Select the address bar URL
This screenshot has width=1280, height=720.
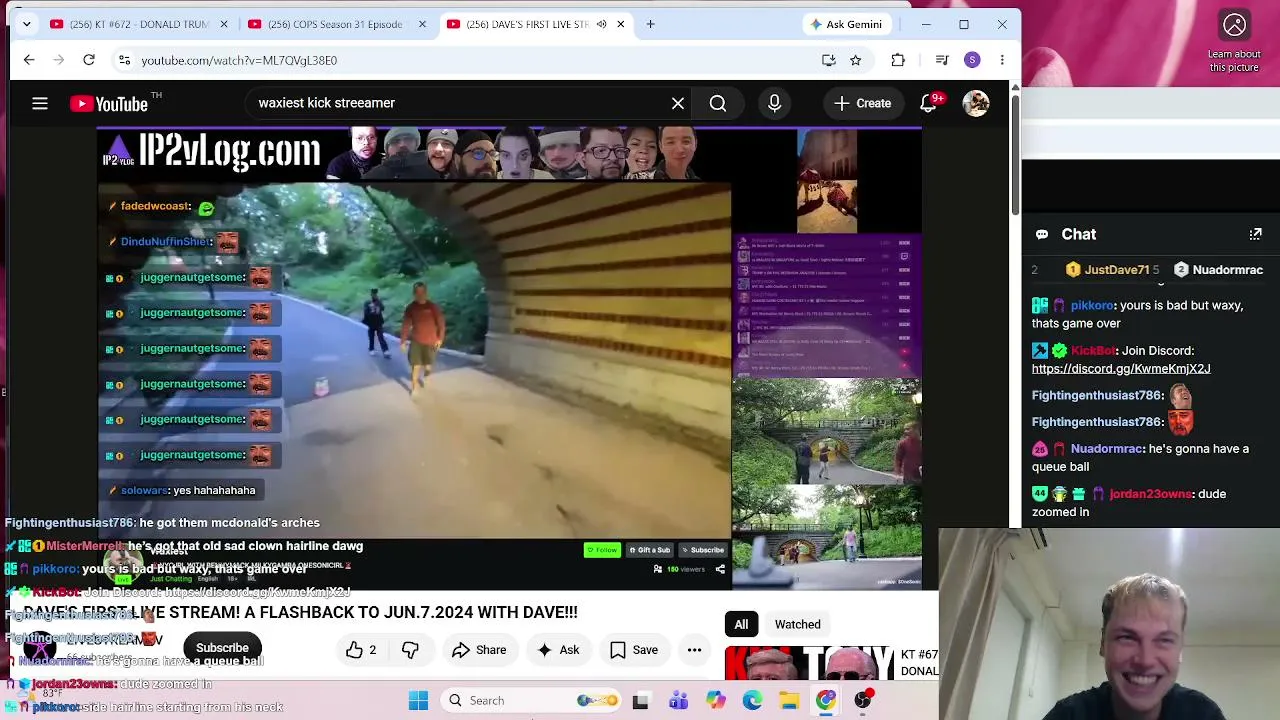(x=239, y=60)
